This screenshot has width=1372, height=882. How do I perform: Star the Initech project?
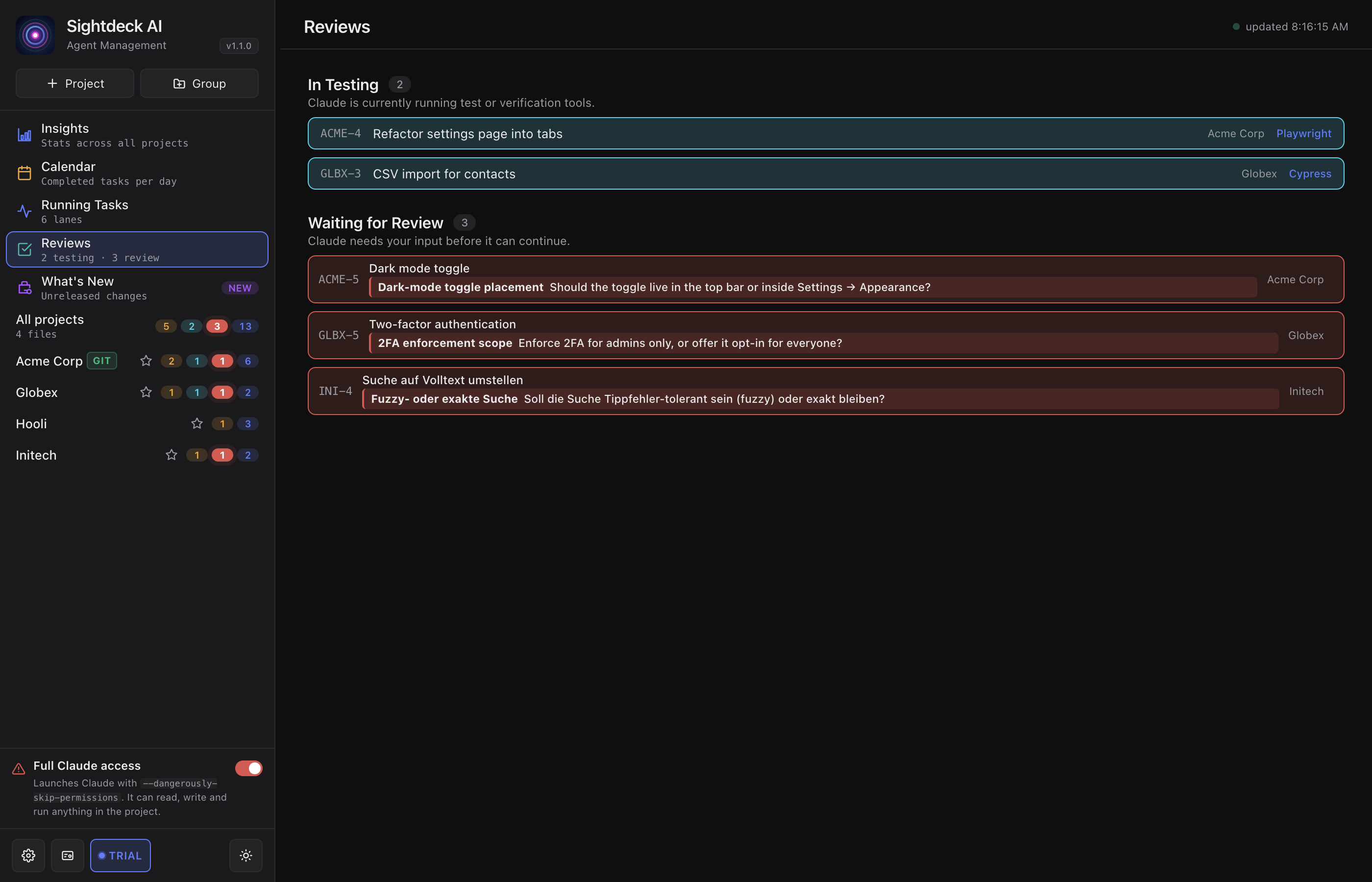(171, 455)
